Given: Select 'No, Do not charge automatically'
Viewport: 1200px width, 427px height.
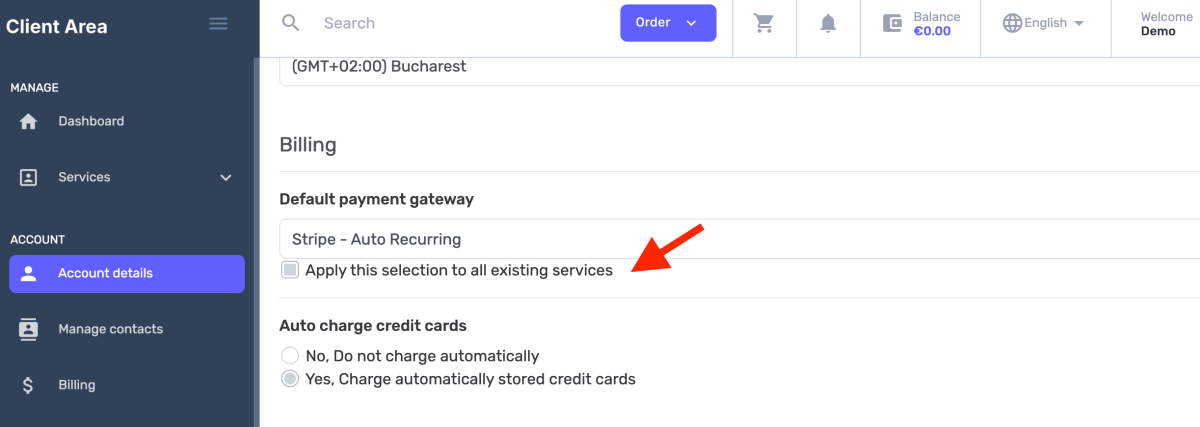Looking at the screenshot, I should tap(290, 356).
